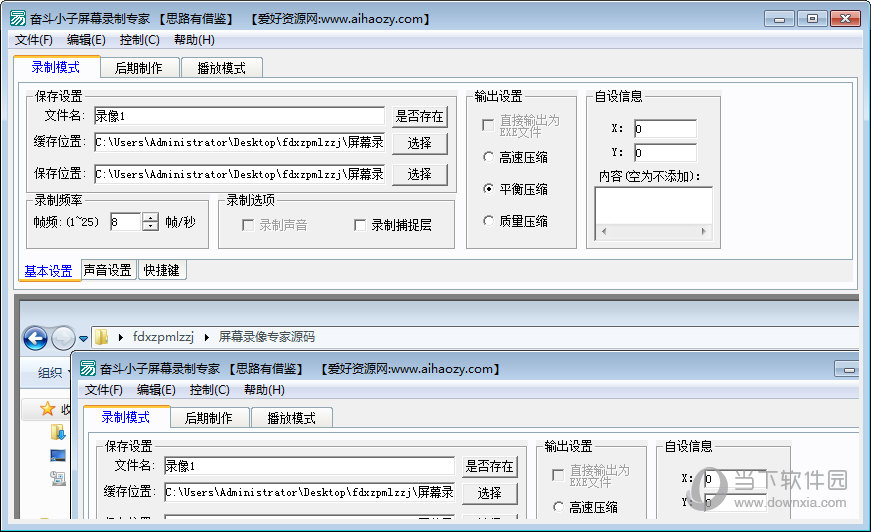
Task: Click X coordinate field in top window
Action: point(665,129)
